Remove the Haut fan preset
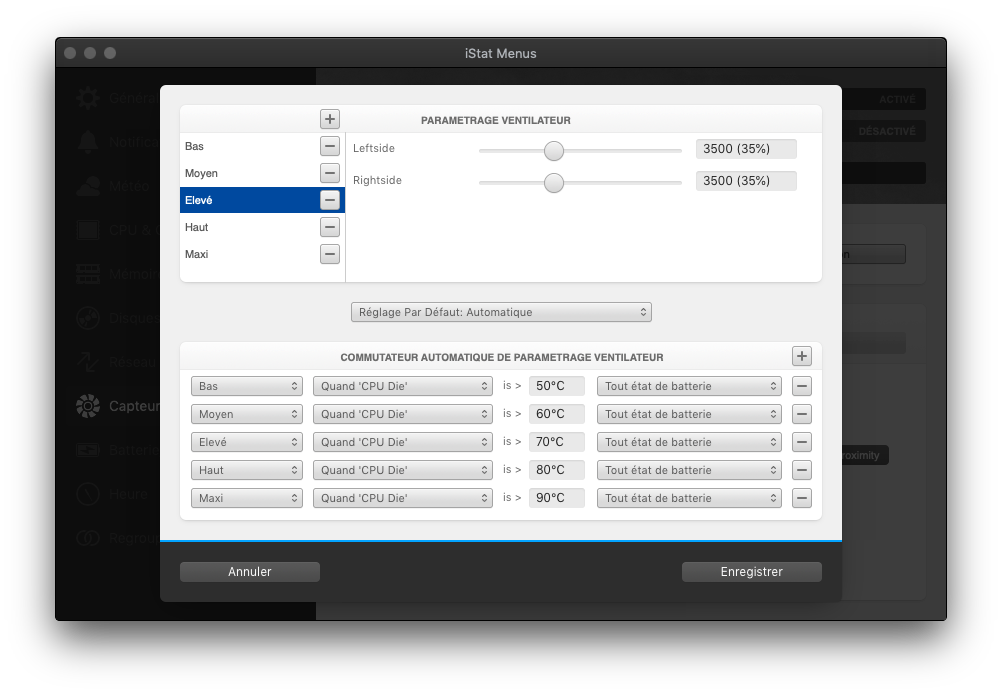This screenshot has width=1002, height=694. (x=330, y=227)
